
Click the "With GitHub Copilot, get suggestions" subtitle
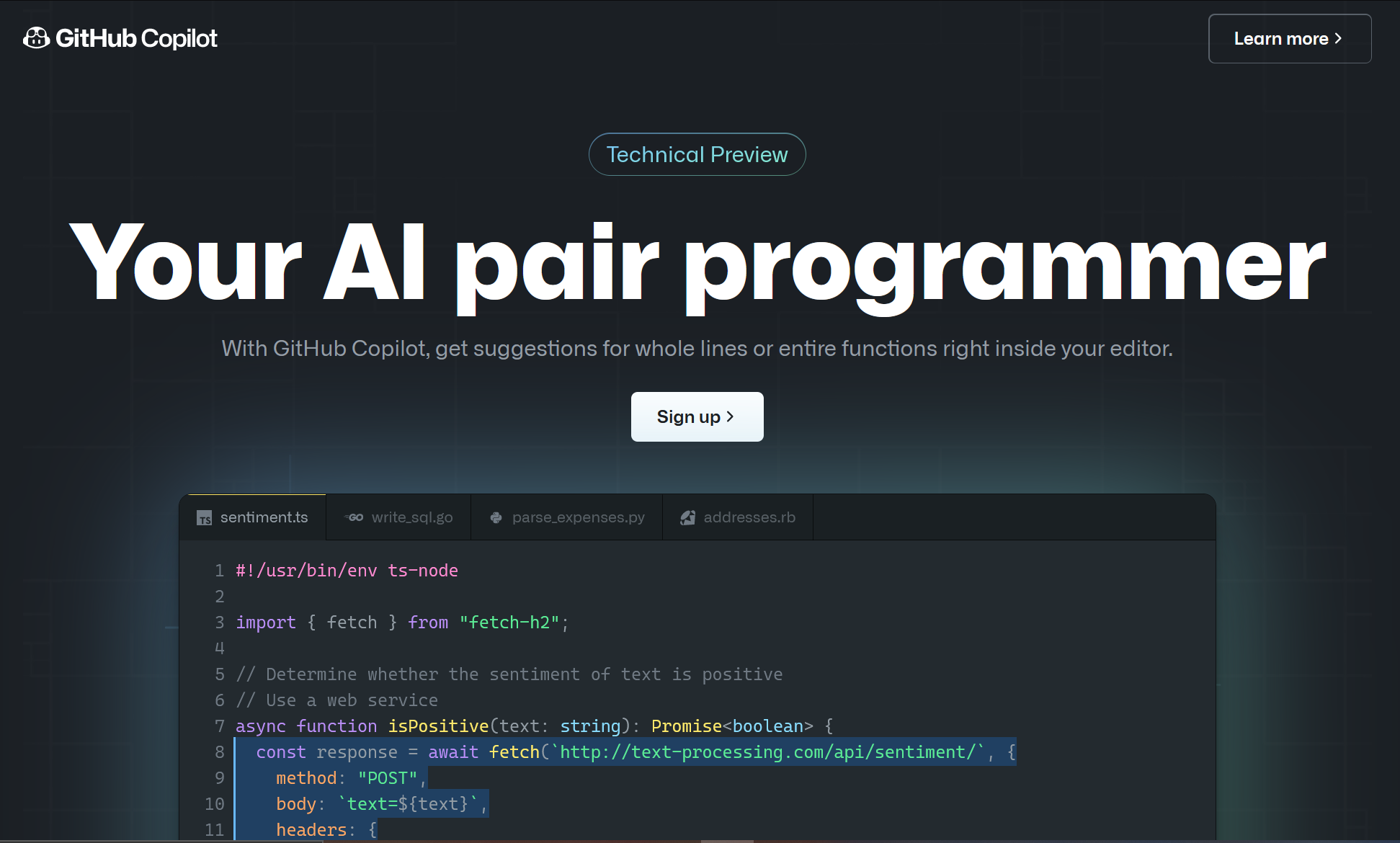pyautogui.click(x=697, y=348)
